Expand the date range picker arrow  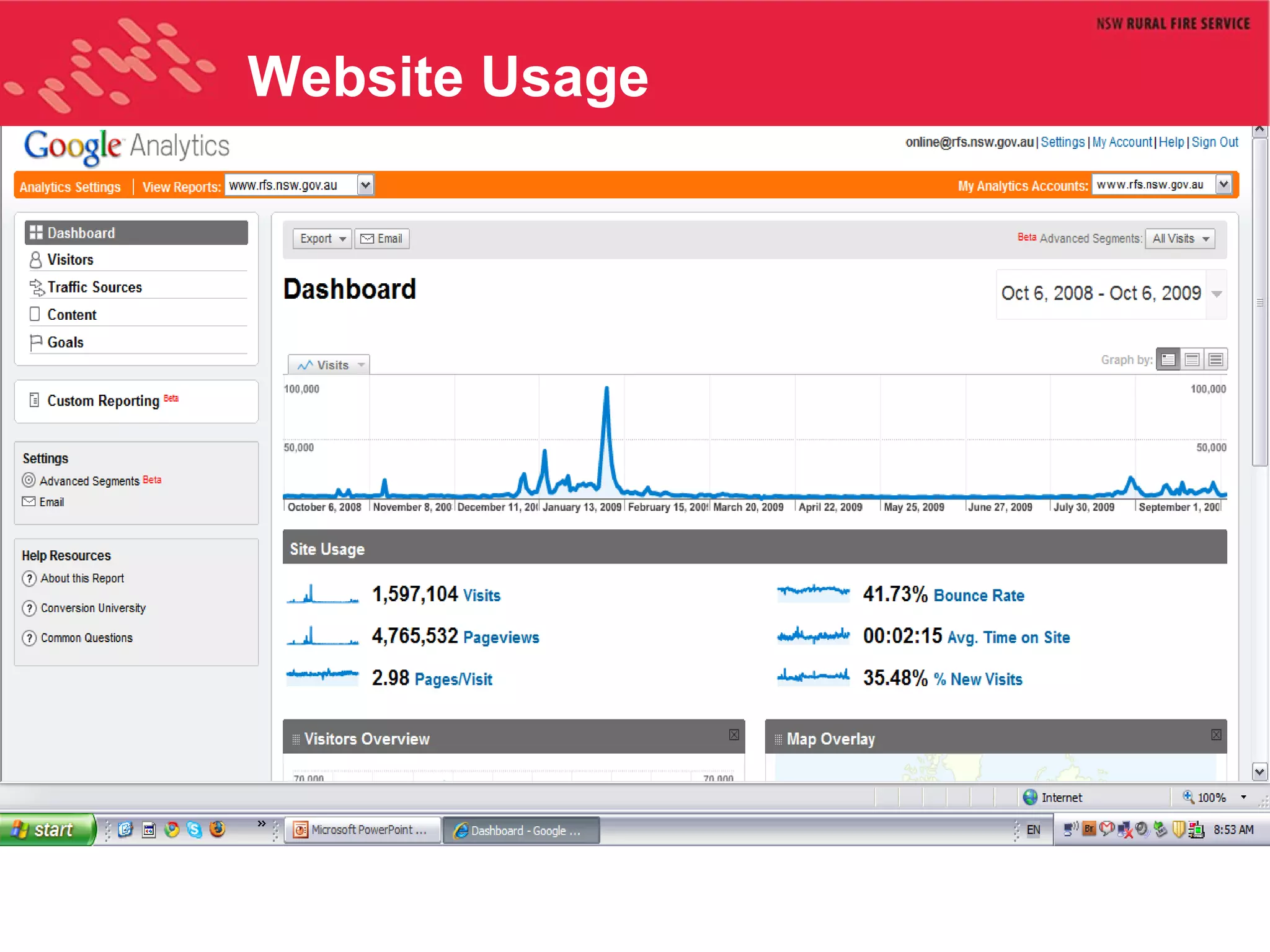click(x=1217, y=294)
